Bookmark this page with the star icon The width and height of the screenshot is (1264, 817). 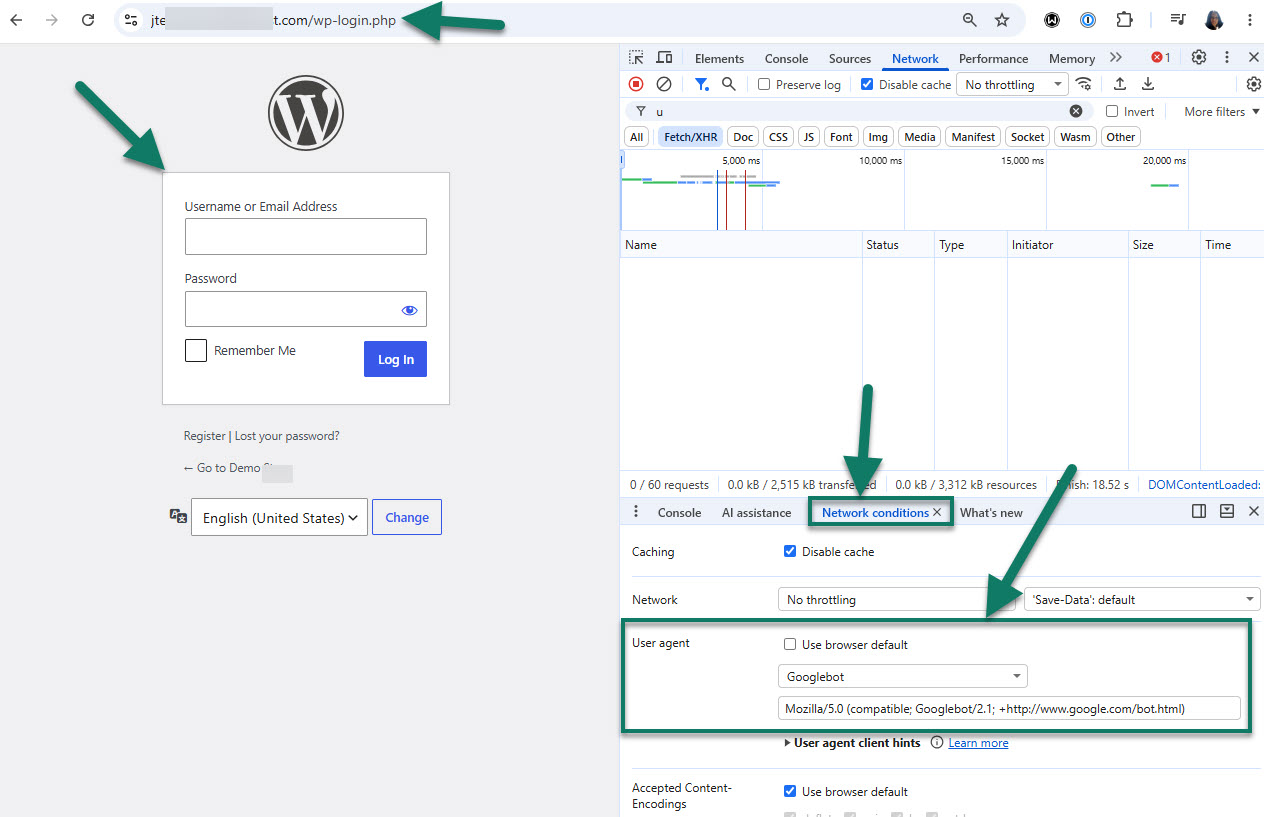pos(1002,20)
